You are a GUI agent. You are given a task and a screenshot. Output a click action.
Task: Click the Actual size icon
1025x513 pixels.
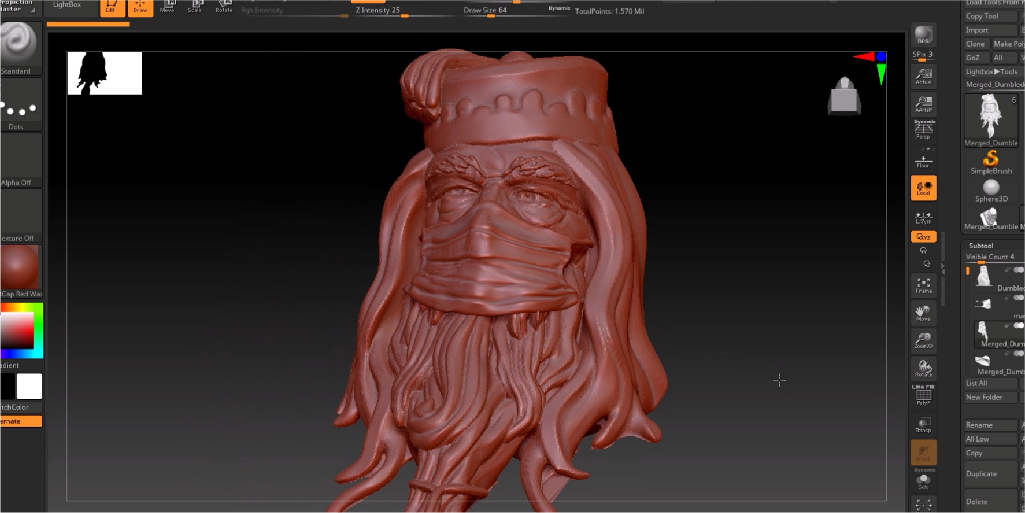924,76
